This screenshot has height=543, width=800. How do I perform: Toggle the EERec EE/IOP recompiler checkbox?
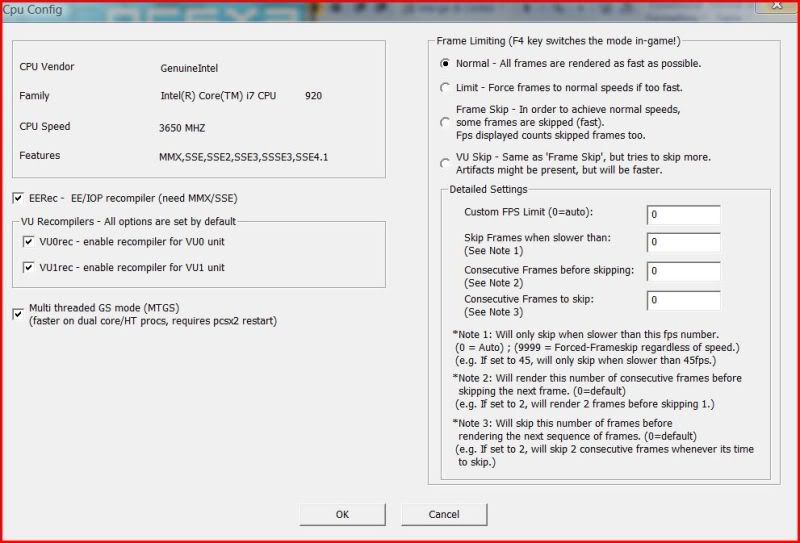tap(18, 198)
